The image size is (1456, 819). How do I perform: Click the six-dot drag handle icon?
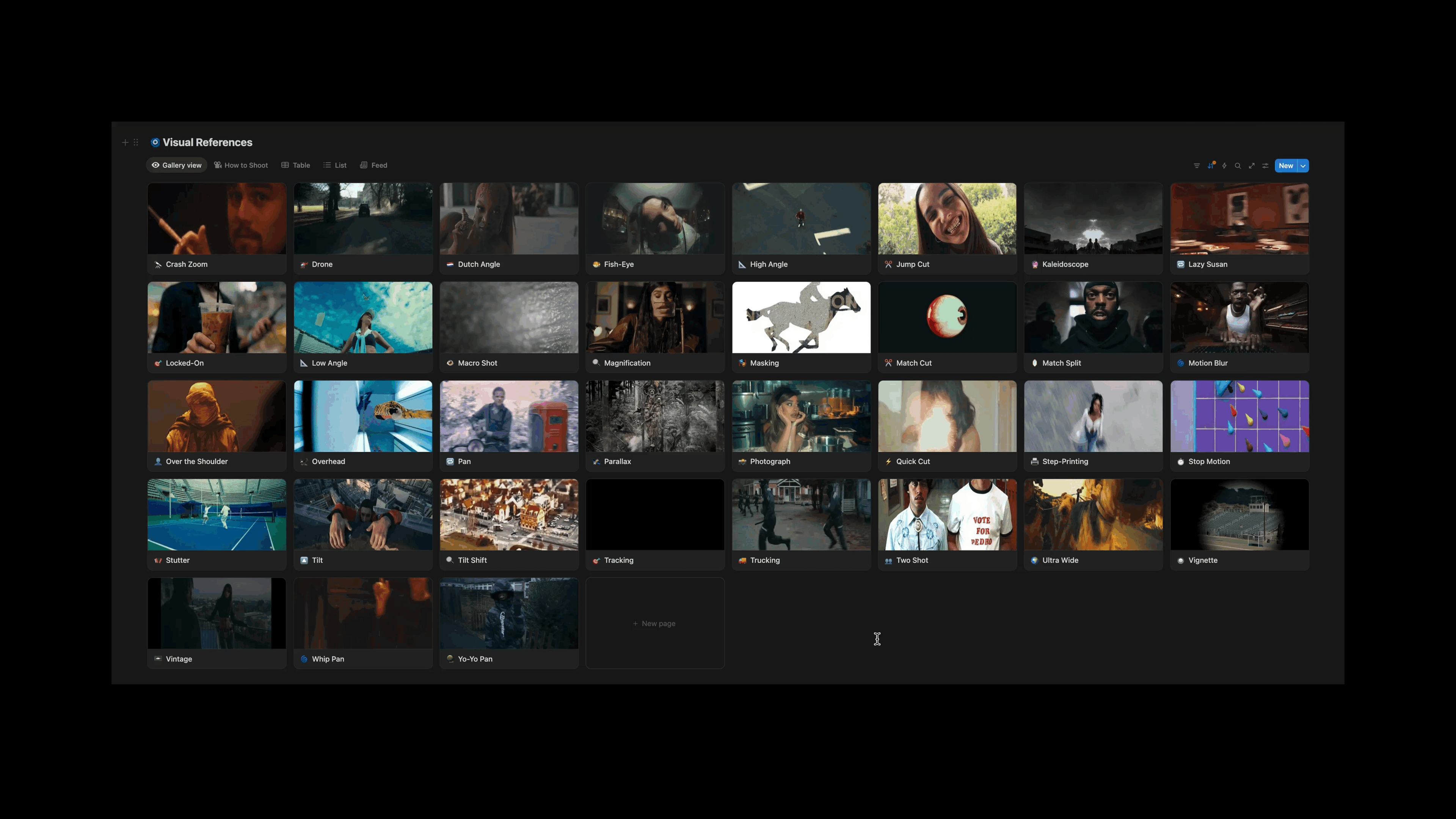136,143
